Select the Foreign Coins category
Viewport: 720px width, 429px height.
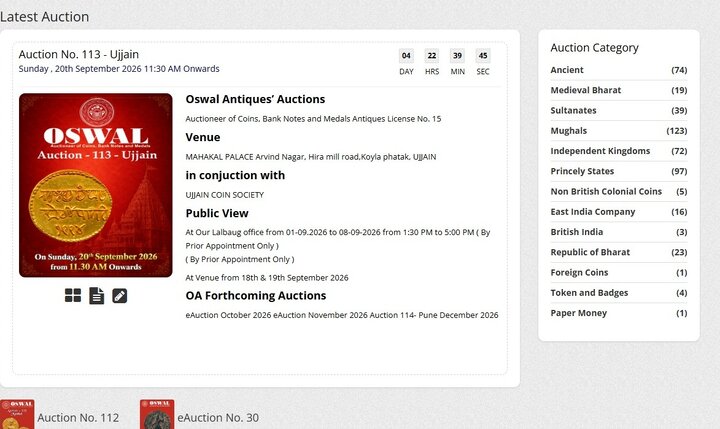[579, 272]
